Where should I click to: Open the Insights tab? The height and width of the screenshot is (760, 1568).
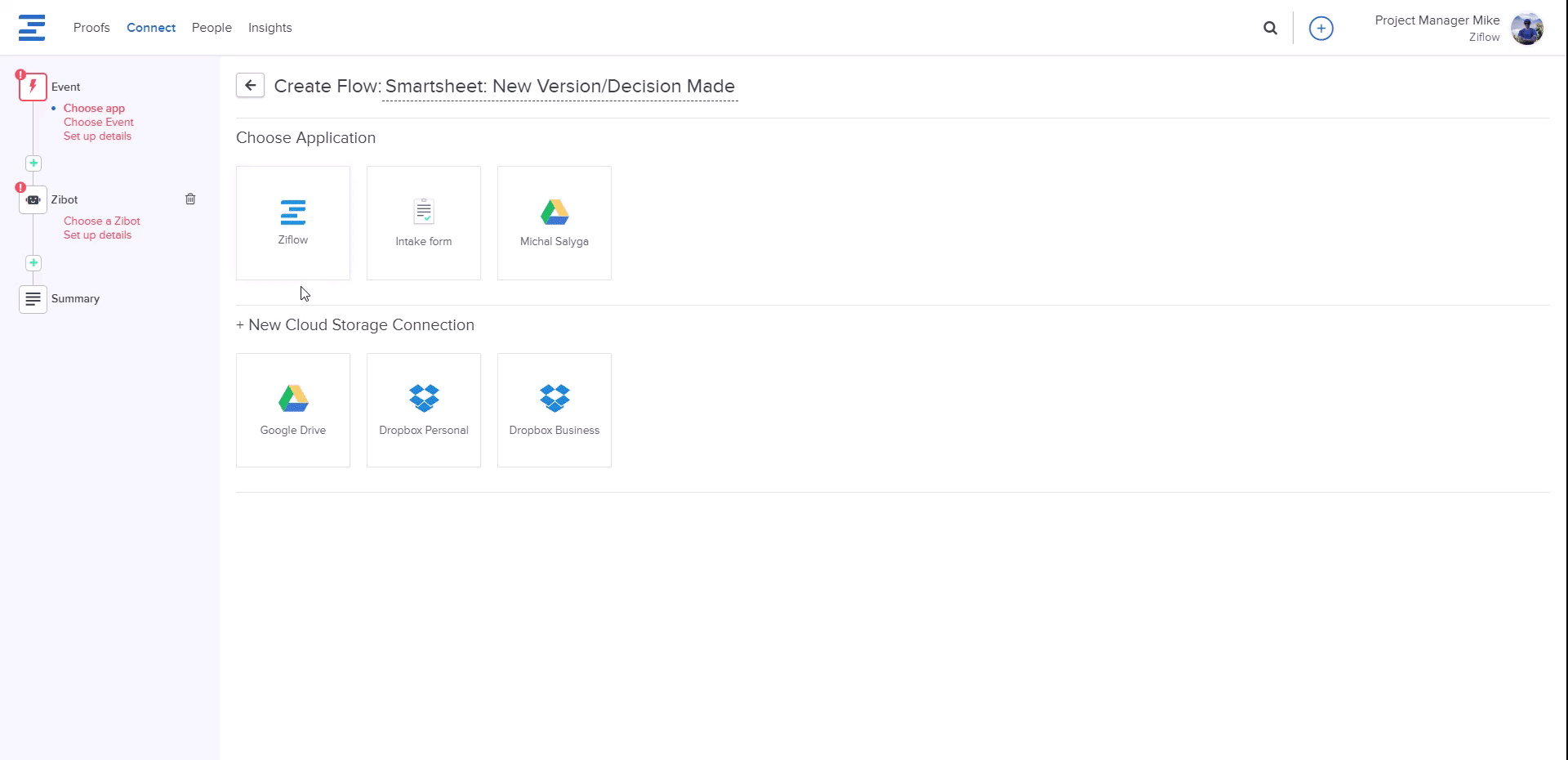pyautogui.click(x=269, y=28)
